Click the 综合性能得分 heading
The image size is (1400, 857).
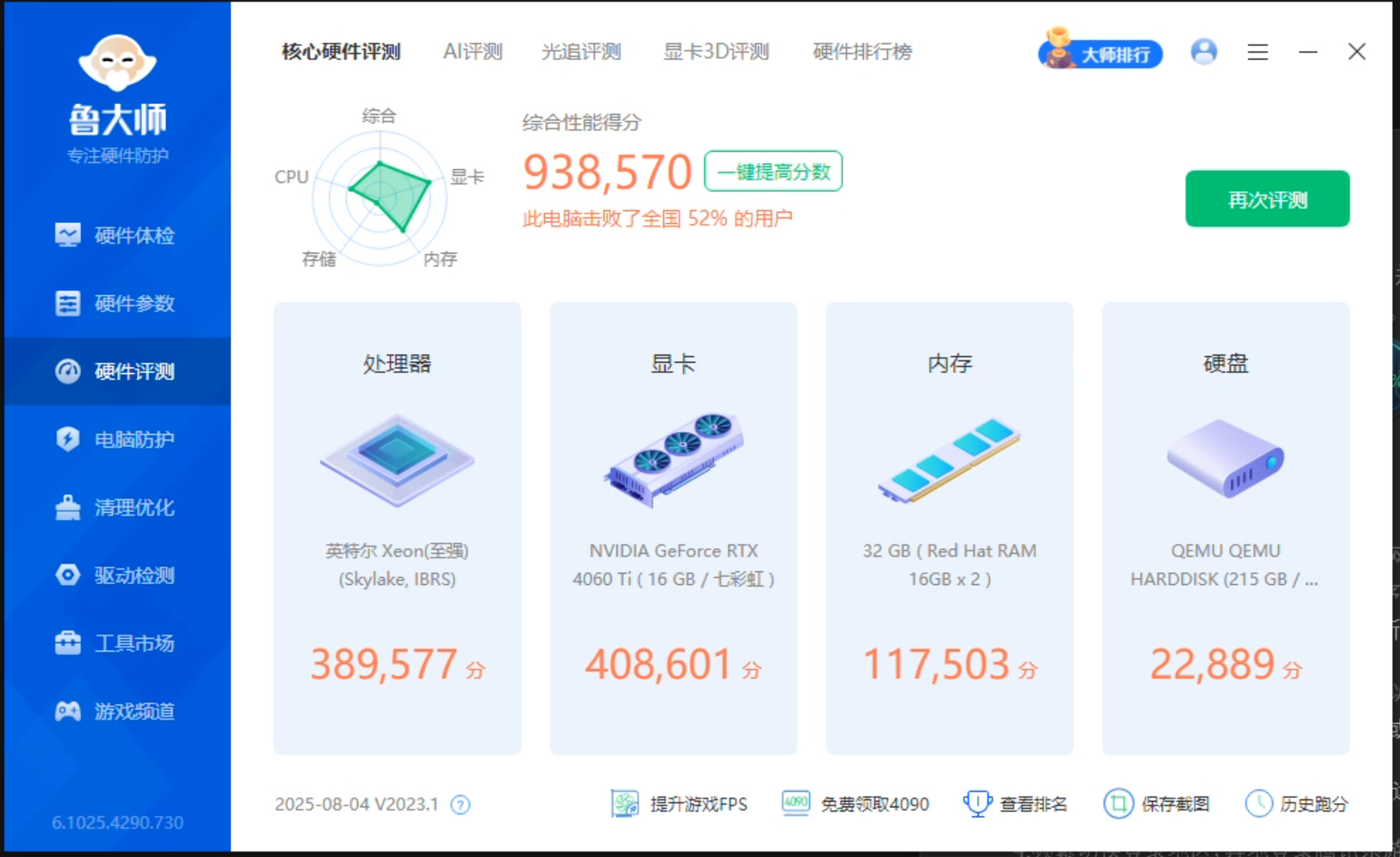582,123
